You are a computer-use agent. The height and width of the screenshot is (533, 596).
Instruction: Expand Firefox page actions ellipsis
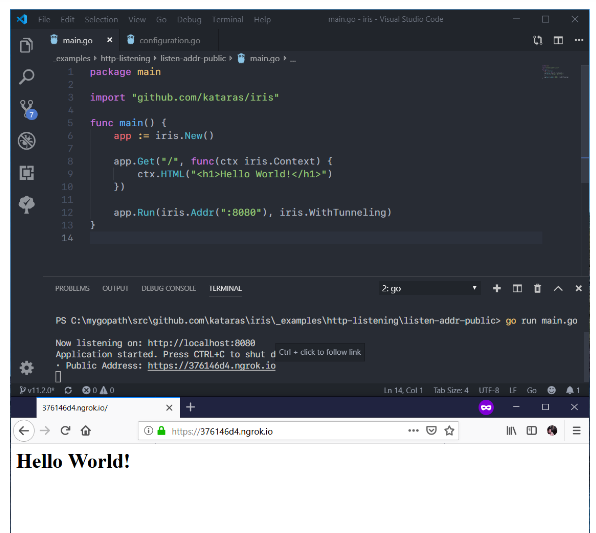pos(413,430)
